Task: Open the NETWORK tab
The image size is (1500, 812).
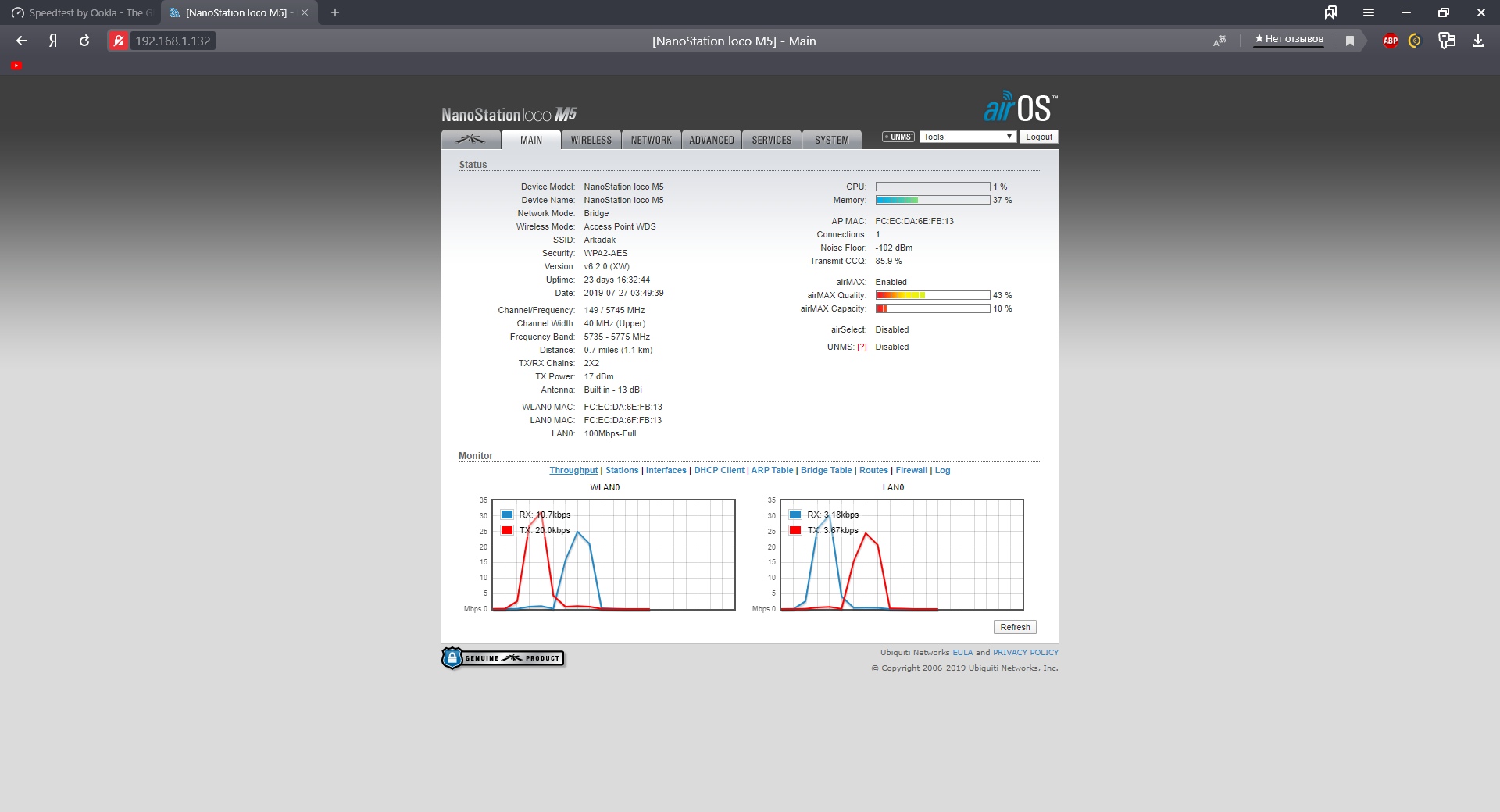Action: [x=652, y=140]
